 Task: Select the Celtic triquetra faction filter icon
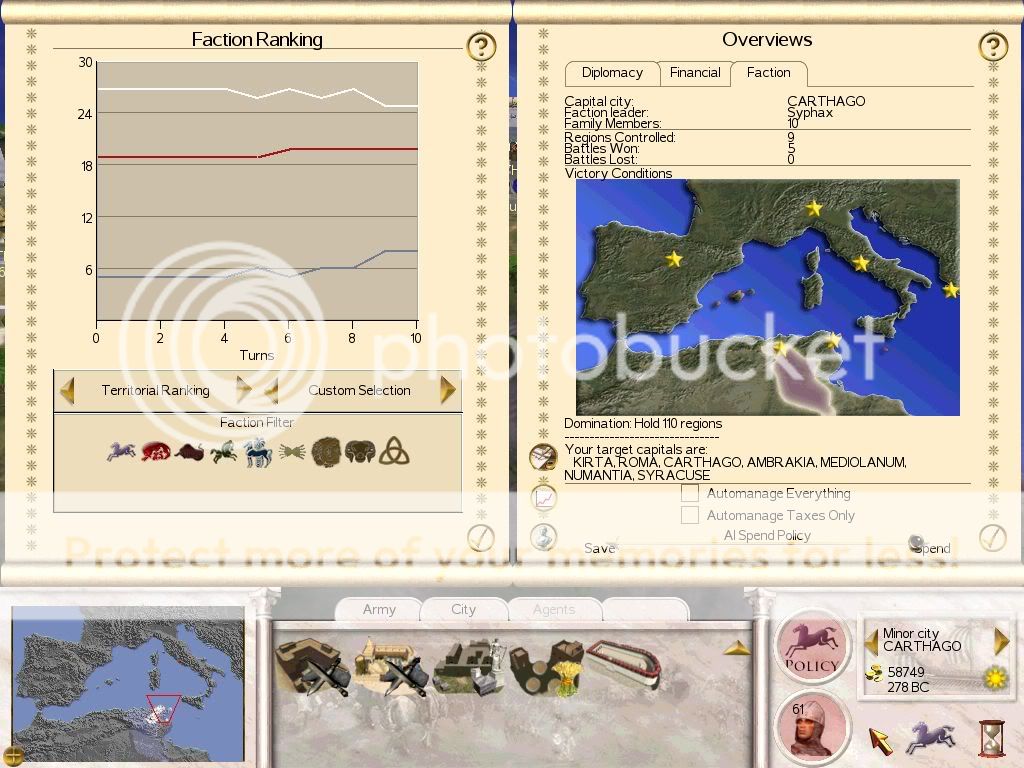point(394,452)
